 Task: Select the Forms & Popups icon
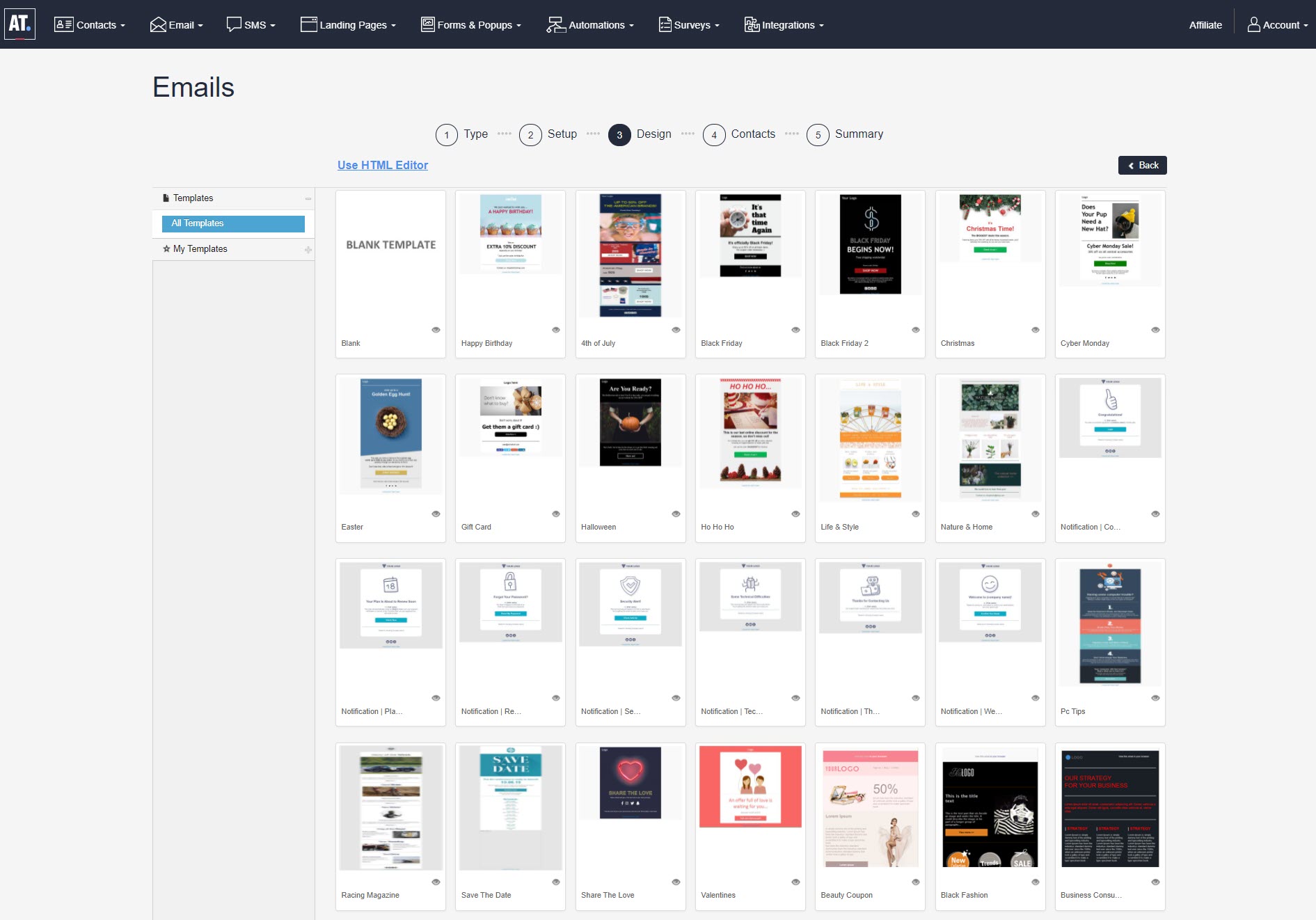coord(427,24)
